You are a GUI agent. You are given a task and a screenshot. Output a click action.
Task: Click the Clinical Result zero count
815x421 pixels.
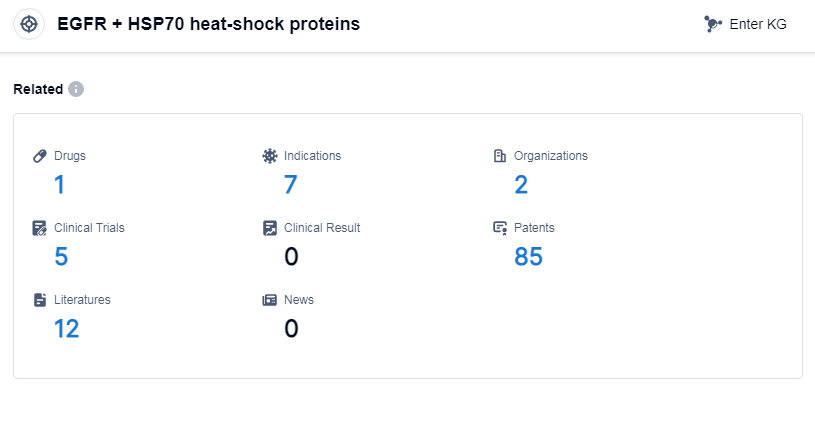click(291, 257)
